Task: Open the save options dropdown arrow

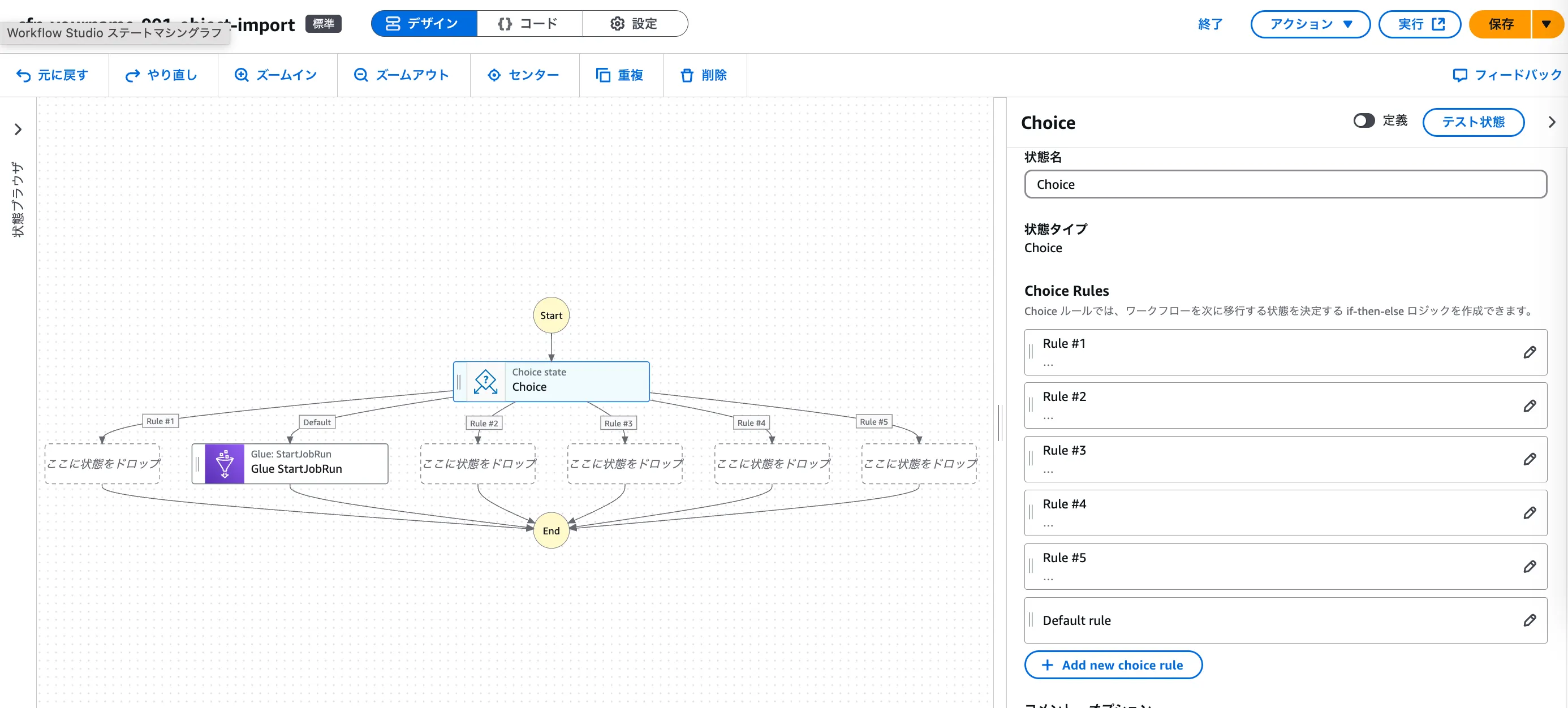Action: point(1546,24)
